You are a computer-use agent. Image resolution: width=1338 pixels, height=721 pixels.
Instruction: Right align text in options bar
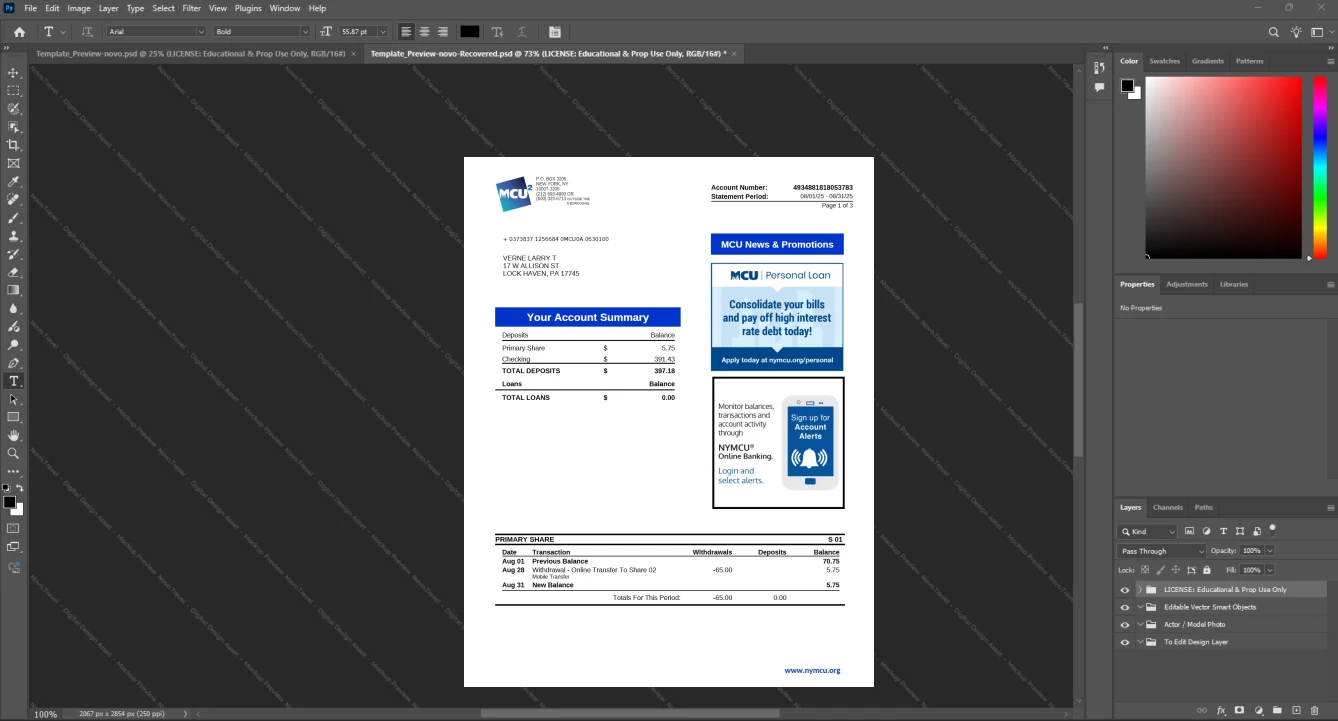442,32
